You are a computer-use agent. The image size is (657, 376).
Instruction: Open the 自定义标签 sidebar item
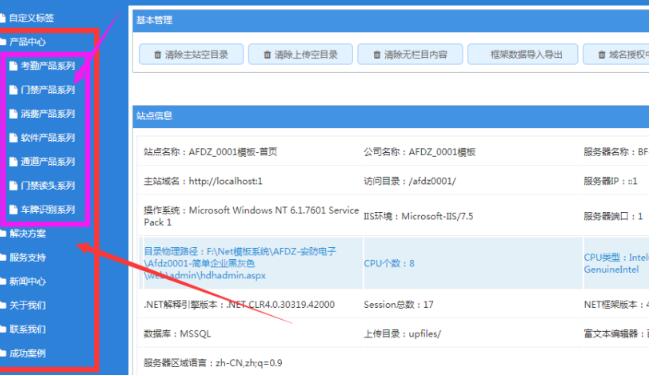click(x=31, y=18)
